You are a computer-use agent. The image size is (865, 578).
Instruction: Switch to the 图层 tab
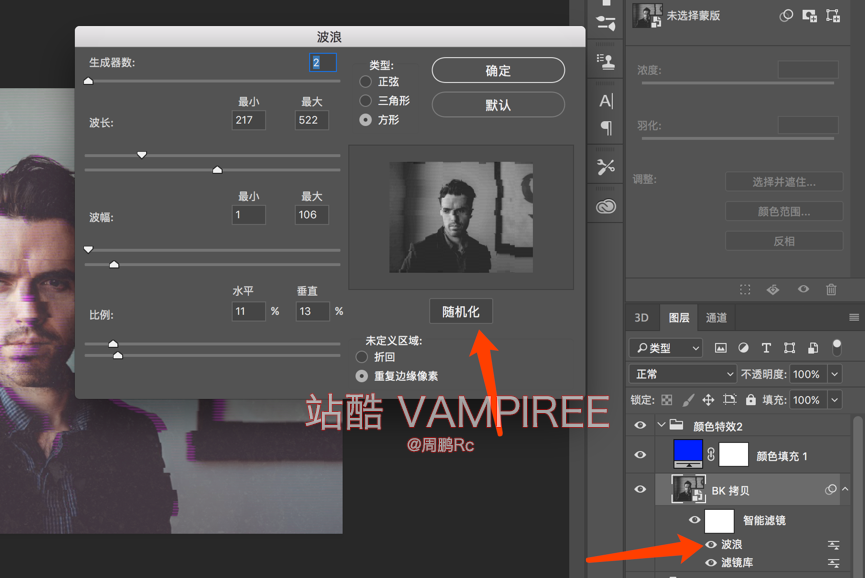click(679, 318)
